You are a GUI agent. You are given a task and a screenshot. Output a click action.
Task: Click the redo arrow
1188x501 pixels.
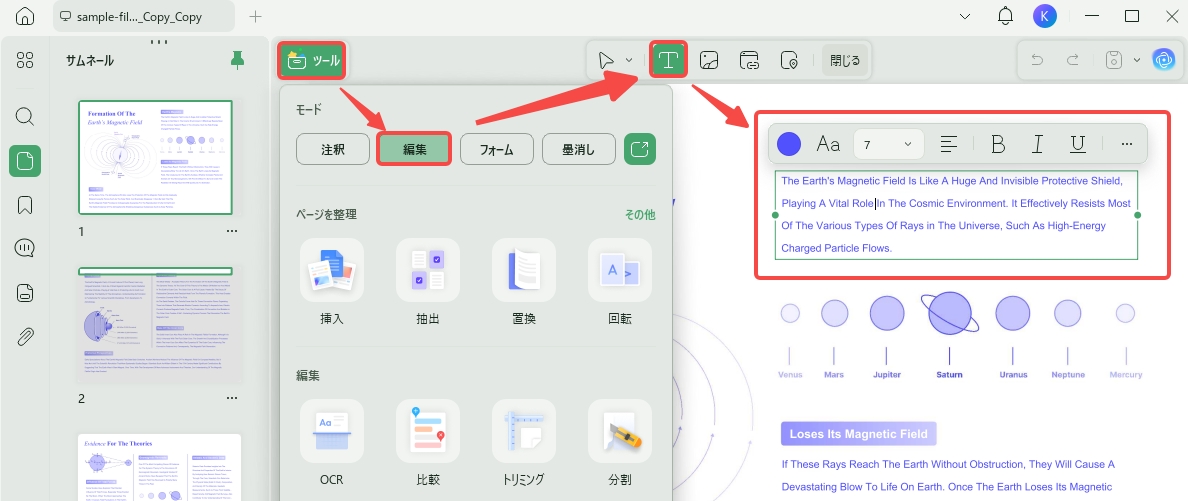click(1073, 61)
